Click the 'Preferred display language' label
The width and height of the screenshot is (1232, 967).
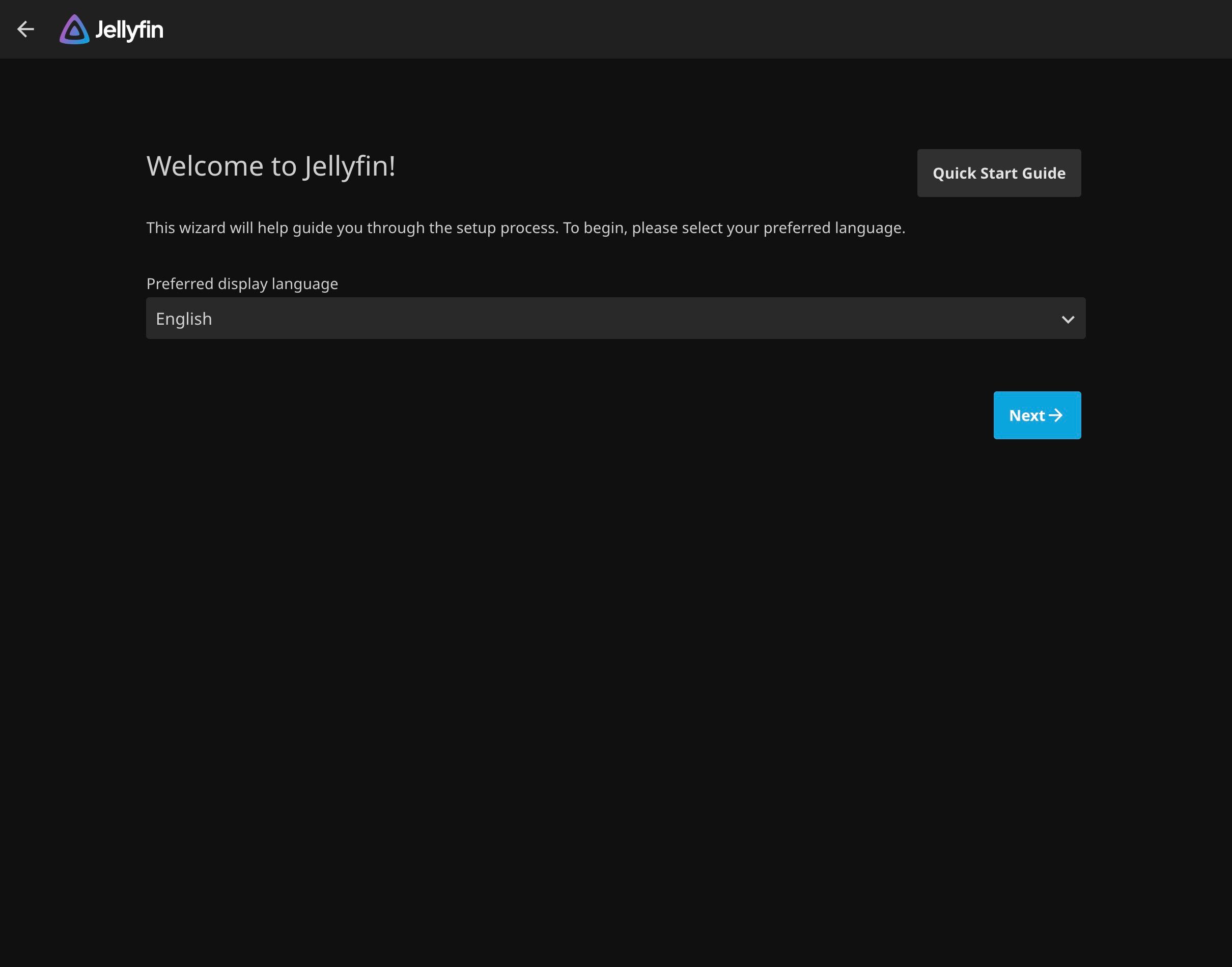click(x=242, y=283)
